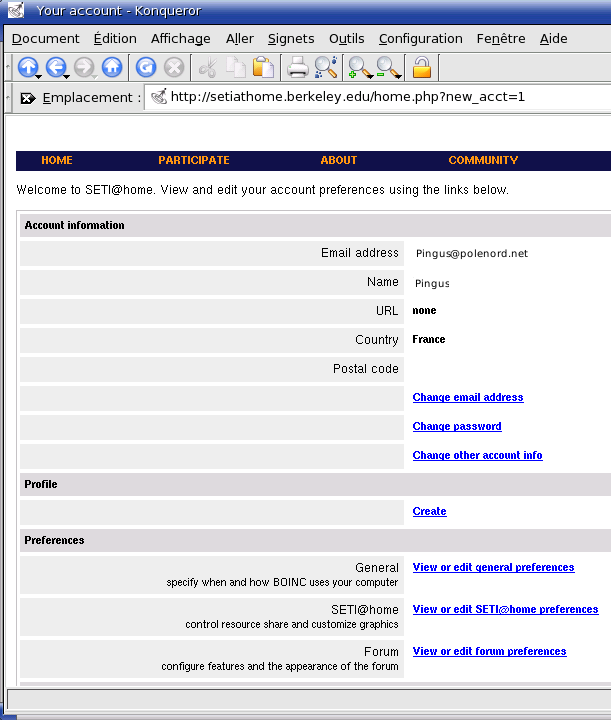Open the Configuration menu

tap(420, 38)
